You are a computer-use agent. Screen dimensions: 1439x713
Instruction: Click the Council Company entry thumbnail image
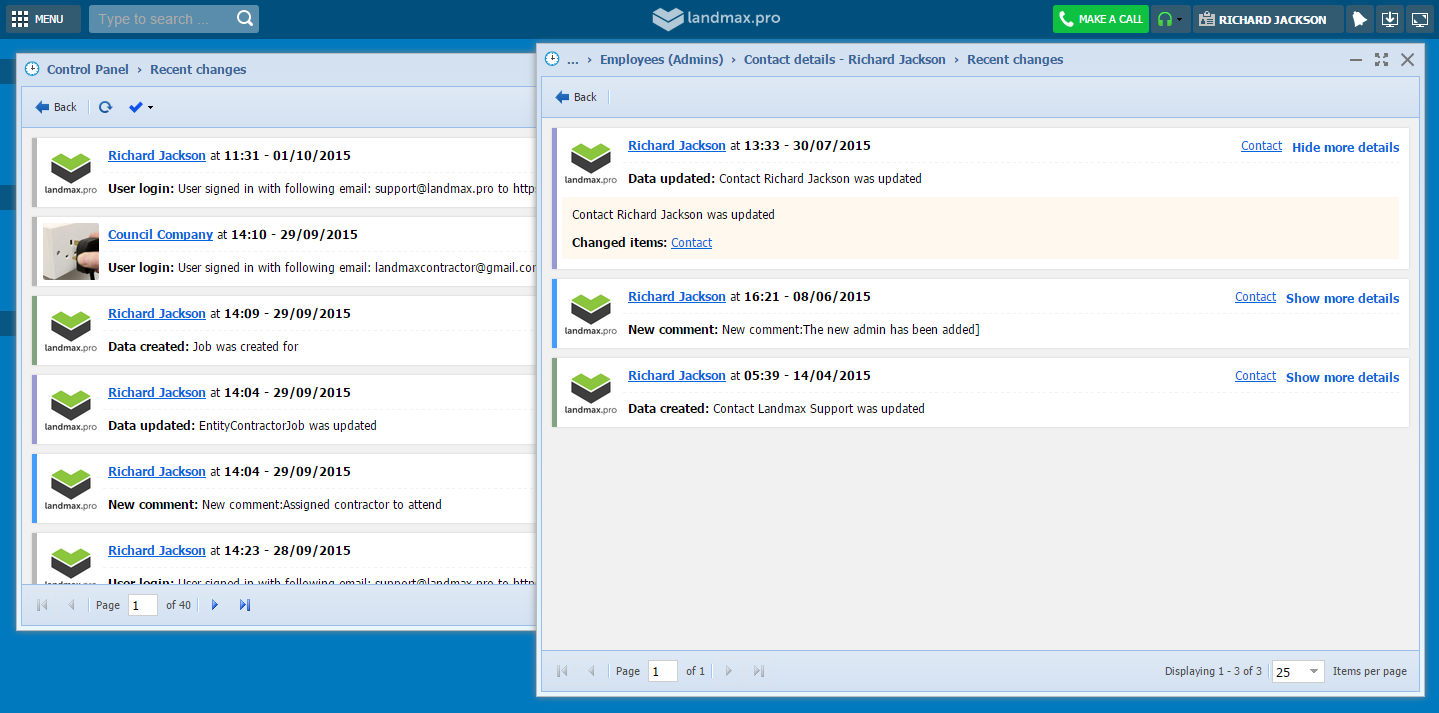click(x=70, y=251)
